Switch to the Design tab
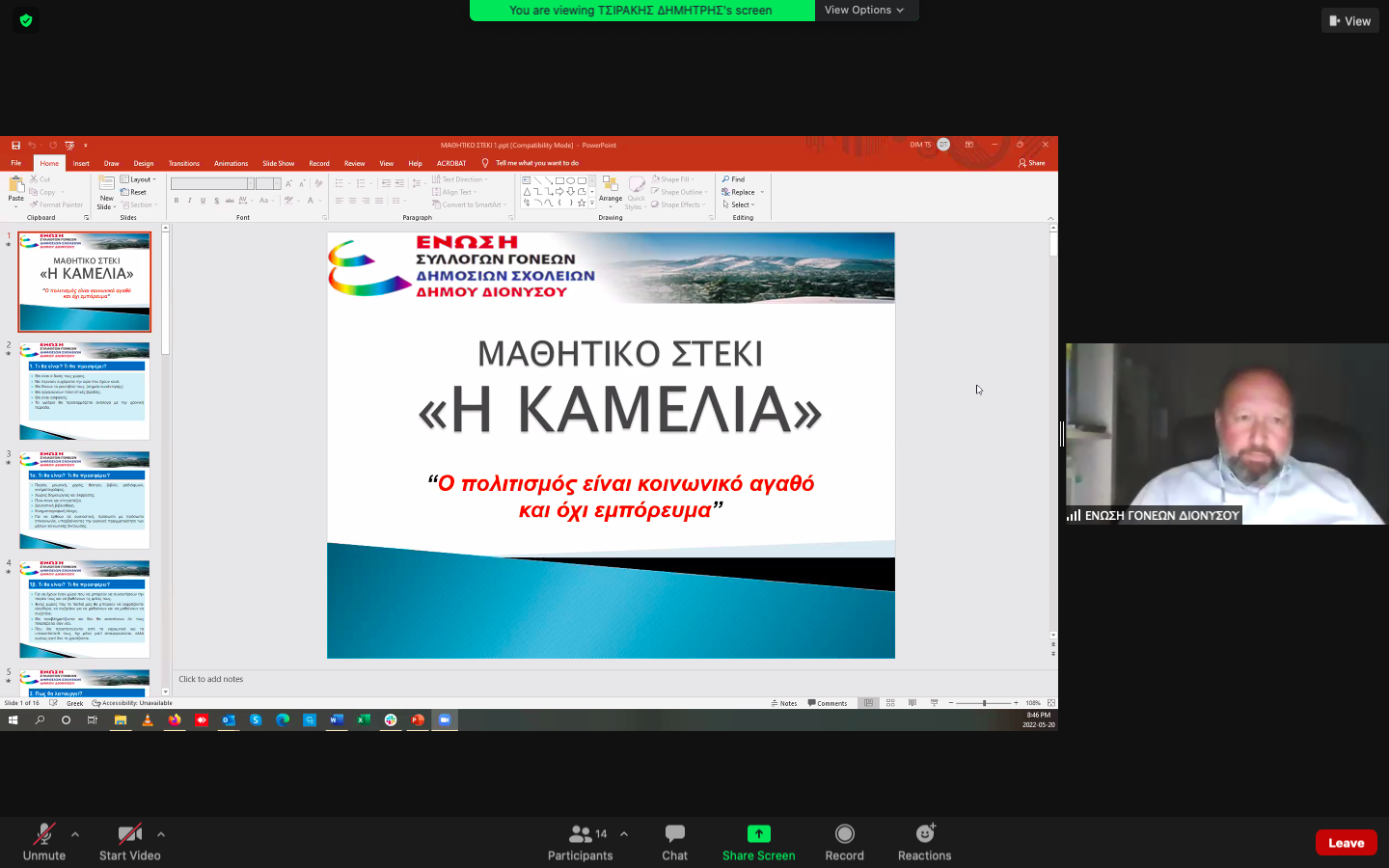 pyautogui.click(x=144, y=163)
